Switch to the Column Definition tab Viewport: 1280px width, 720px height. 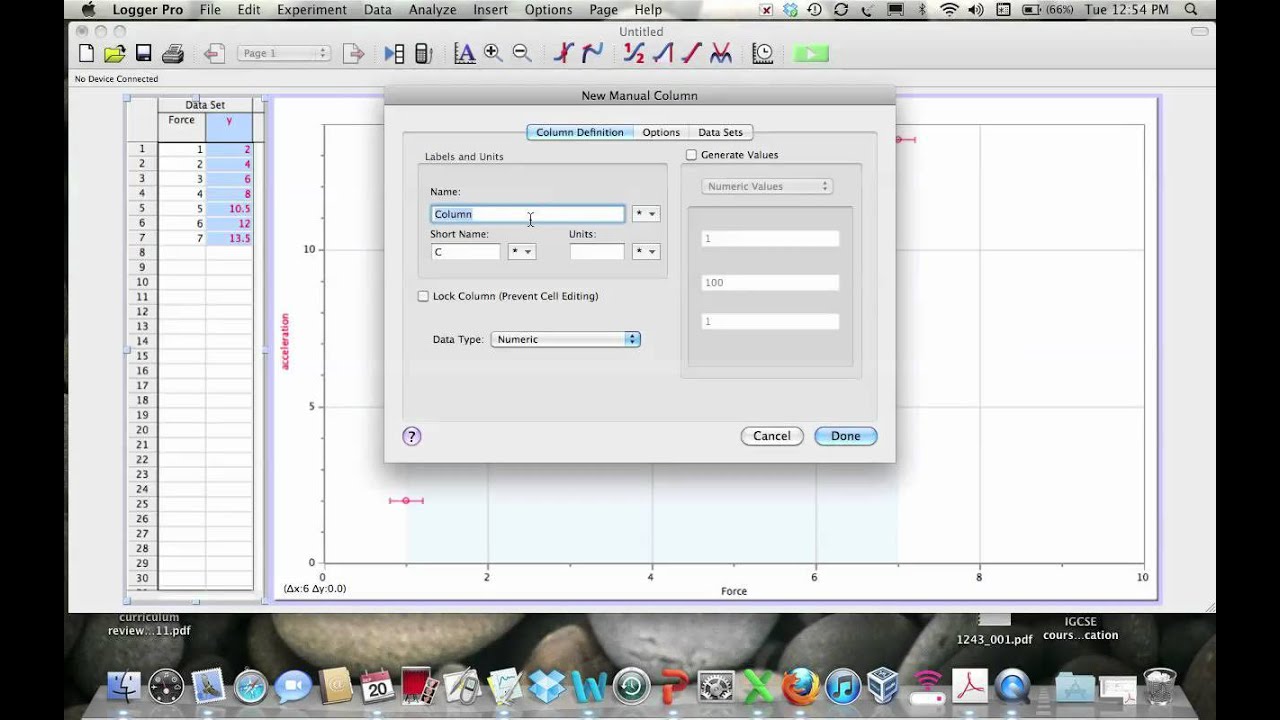coord(580,132)
